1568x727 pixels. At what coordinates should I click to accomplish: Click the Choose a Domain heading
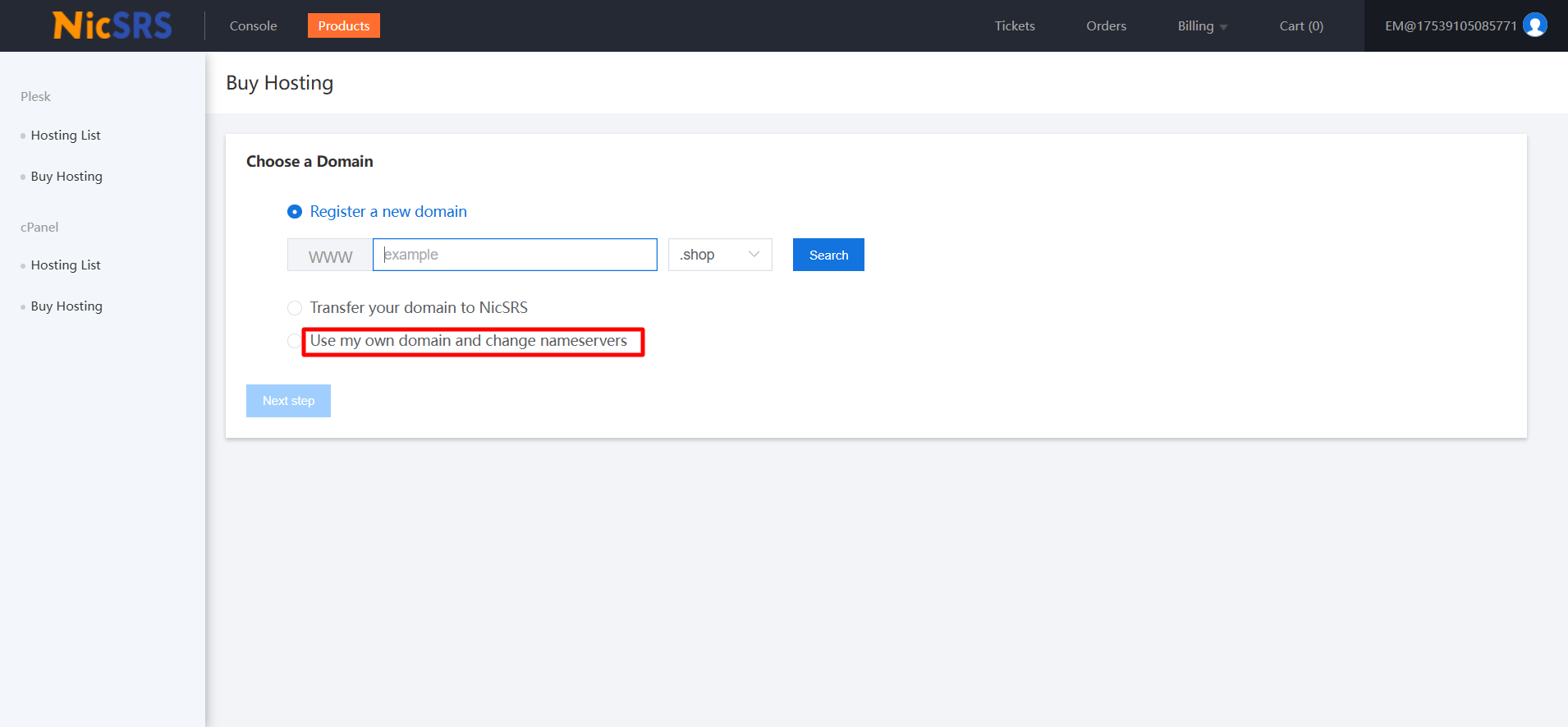point(309,162)
